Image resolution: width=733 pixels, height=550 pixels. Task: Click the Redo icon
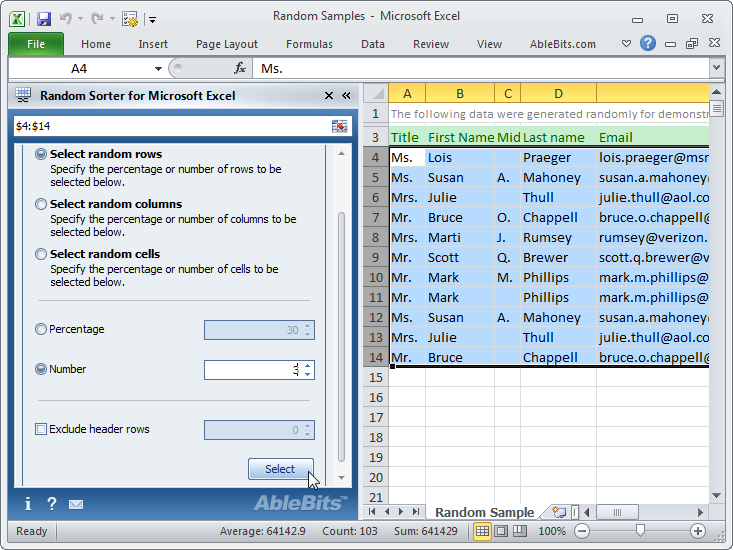point(97,19)
